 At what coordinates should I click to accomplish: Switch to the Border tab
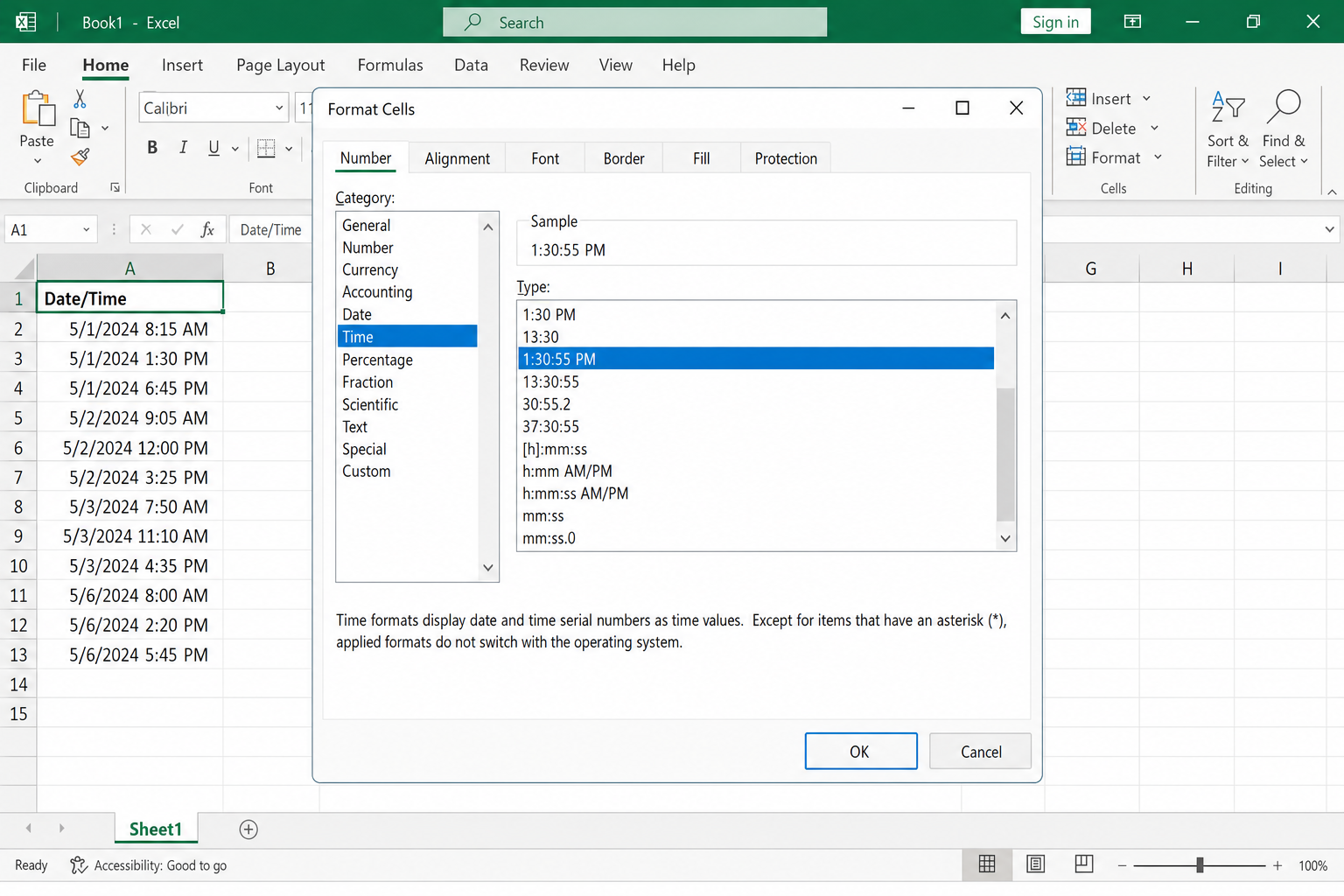click(x=624, y=158)
